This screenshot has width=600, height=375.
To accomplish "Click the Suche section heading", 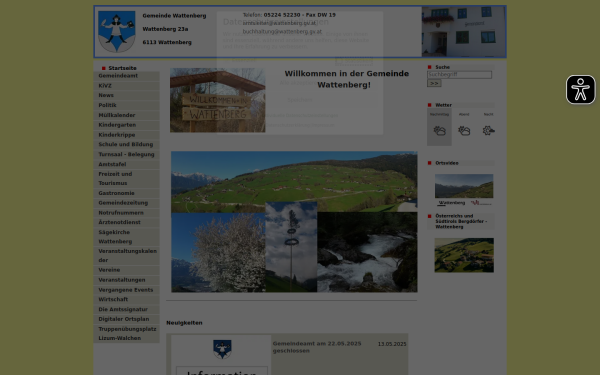I will 442,67.
